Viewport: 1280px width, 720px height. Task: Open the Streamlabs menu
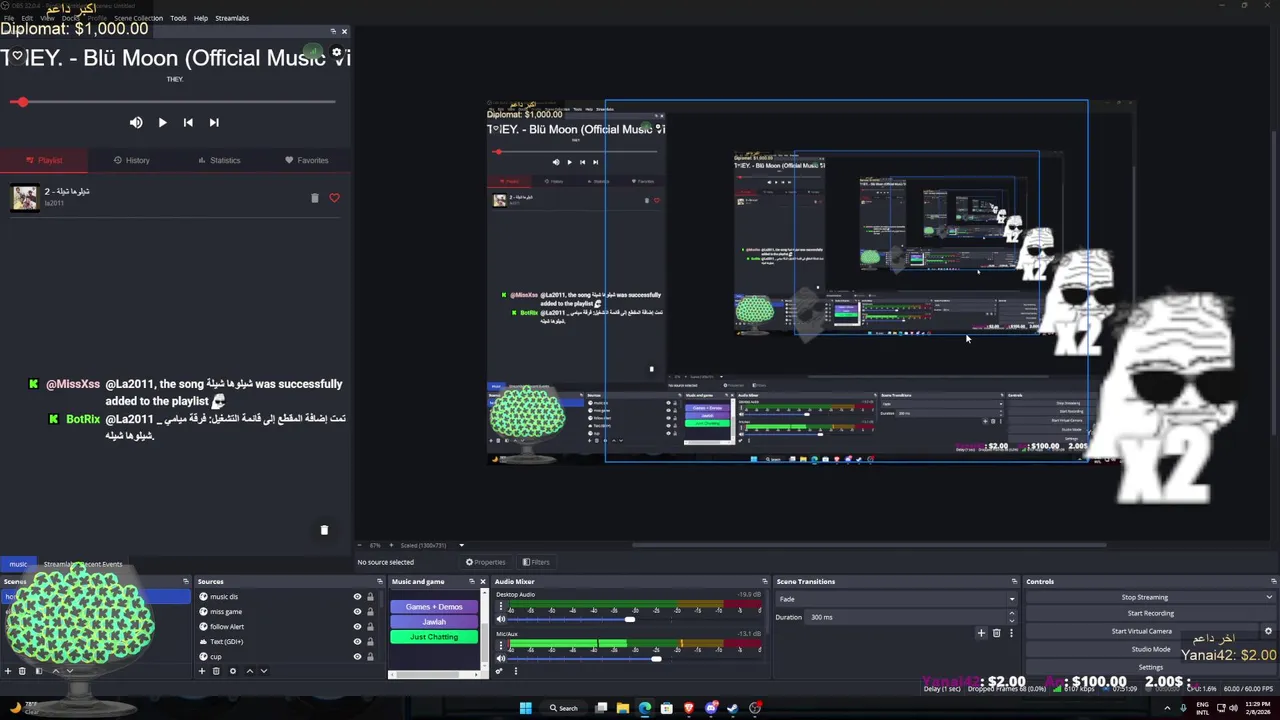(232, 18)
